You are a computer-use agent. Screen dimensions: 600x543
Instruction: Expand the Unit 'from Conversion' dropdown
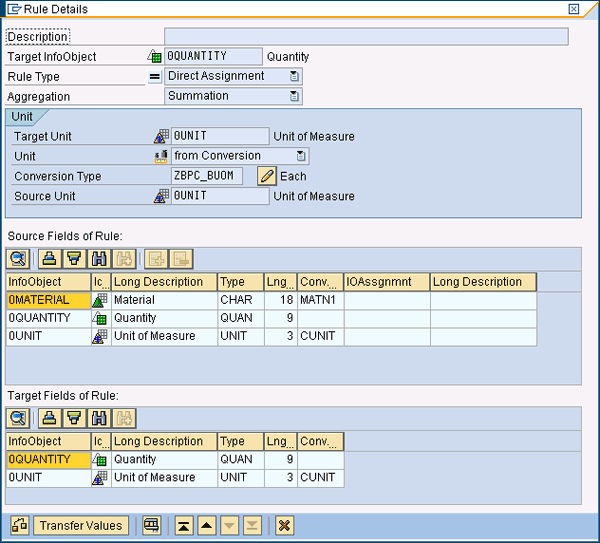coord(300,156)
